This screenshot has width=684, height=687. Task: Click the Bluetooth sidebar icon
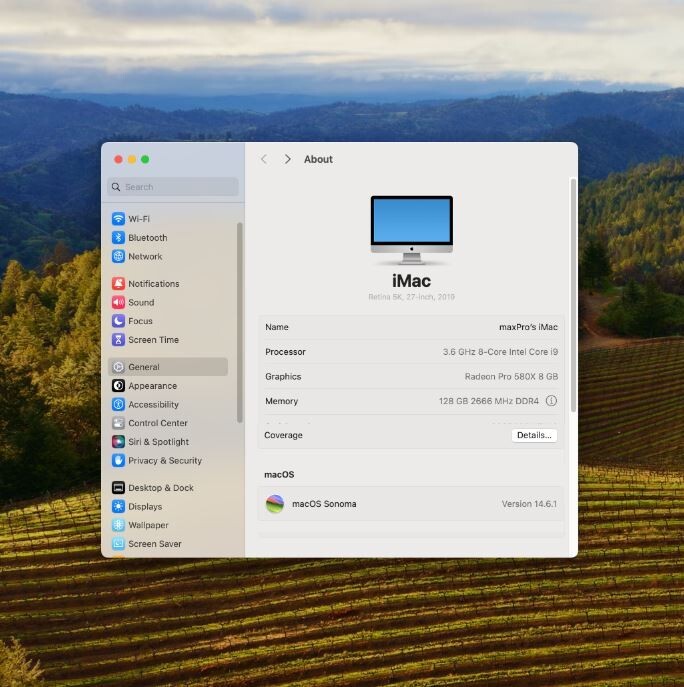118,237
